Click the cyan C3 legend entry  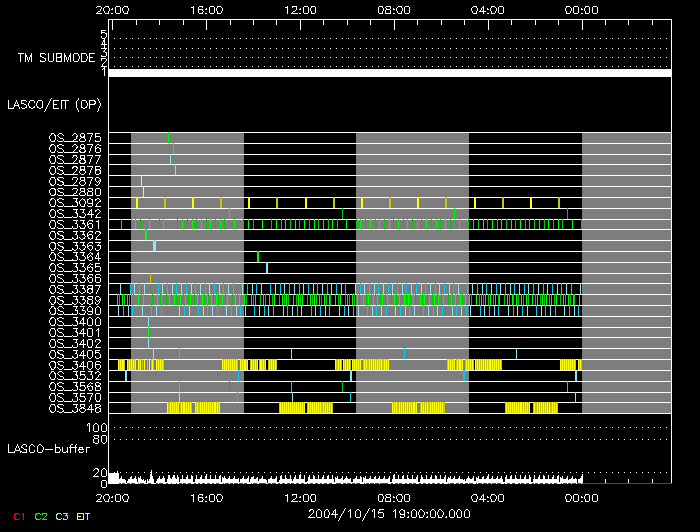[62, 517]
